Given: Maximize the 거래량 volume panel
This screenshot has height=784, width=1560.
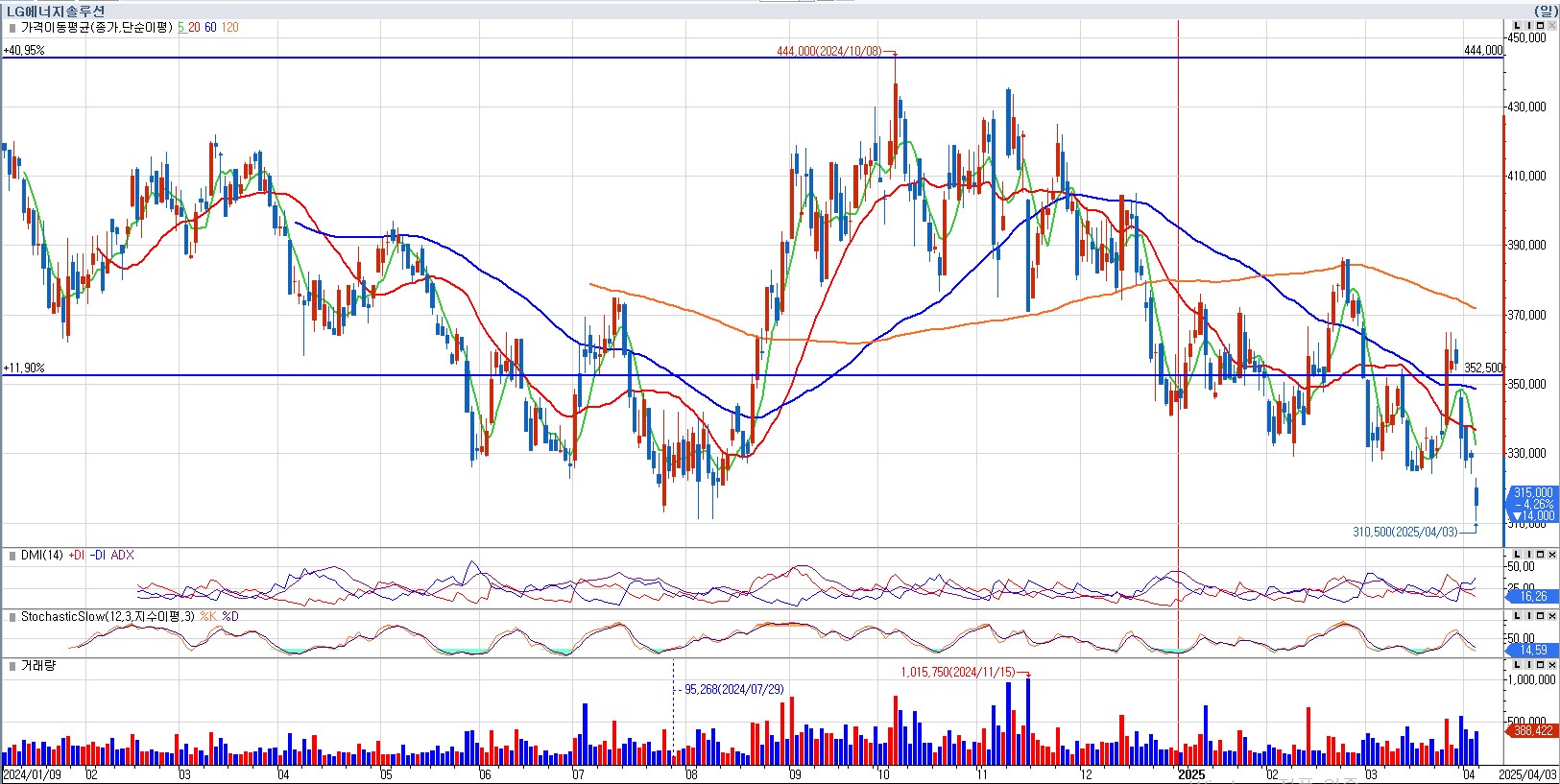Looking at the screenshot, I should click(x=1541, y=664).
